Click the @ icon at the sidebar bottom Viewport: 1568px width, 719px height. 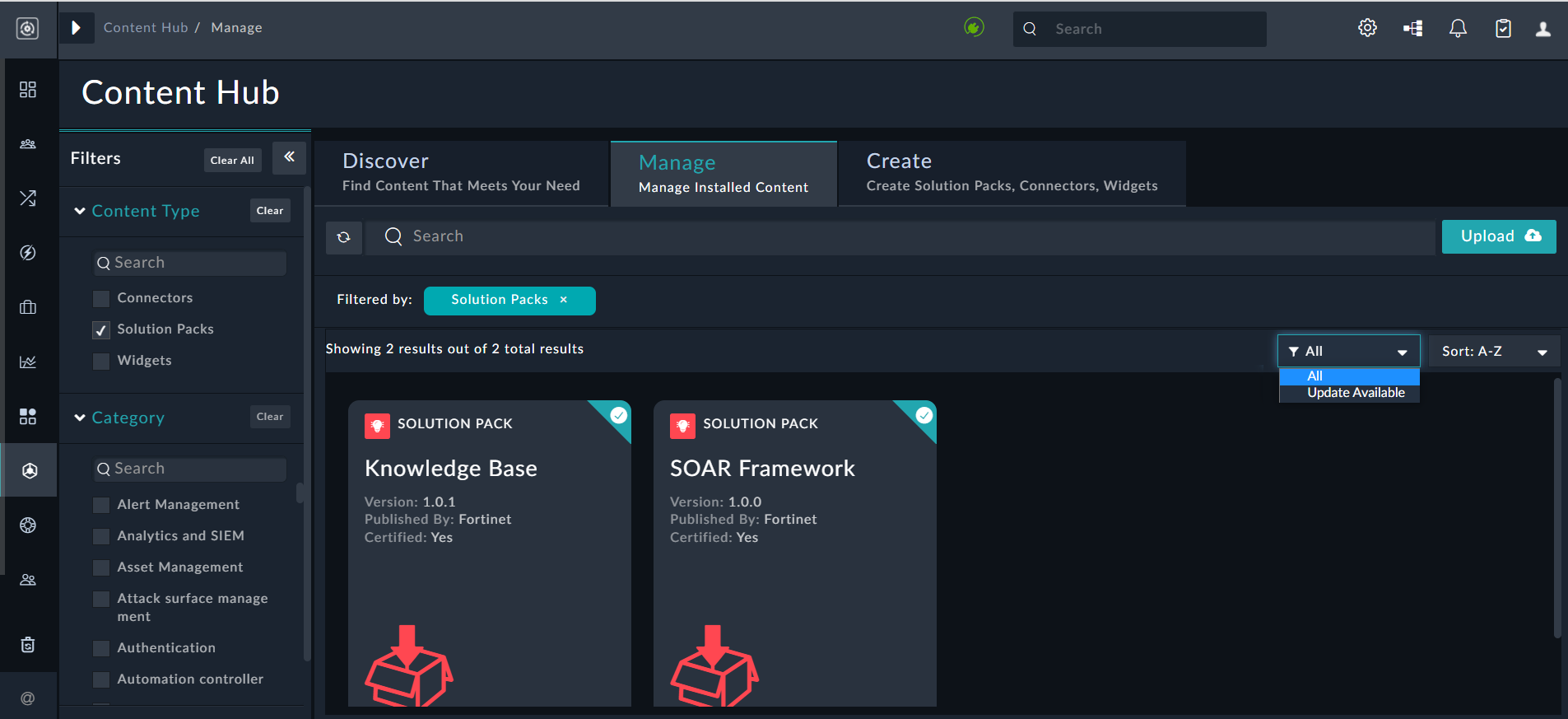point(28,698)
